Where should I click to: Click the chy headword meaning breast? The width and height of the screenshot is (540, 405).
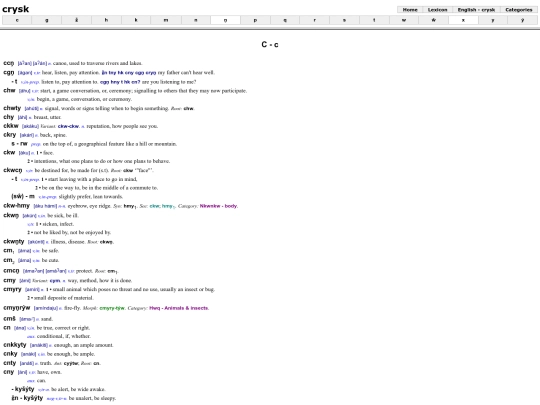(x=9, y=117)
